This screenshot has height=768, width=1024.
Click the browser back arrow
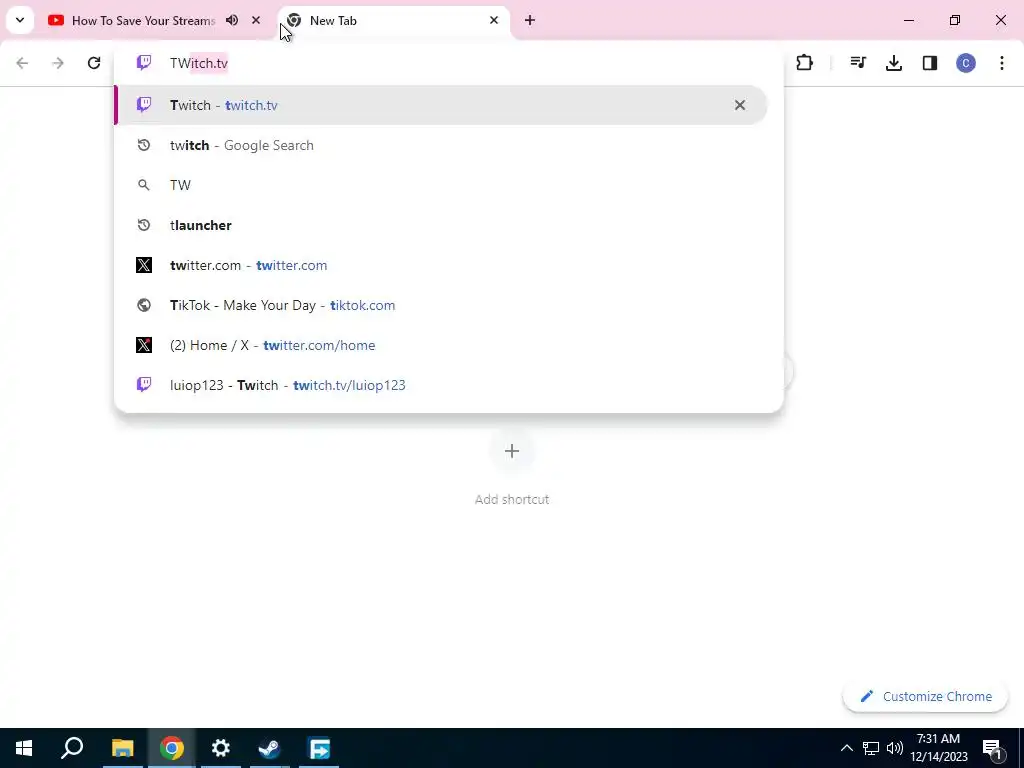coord(22,63)
